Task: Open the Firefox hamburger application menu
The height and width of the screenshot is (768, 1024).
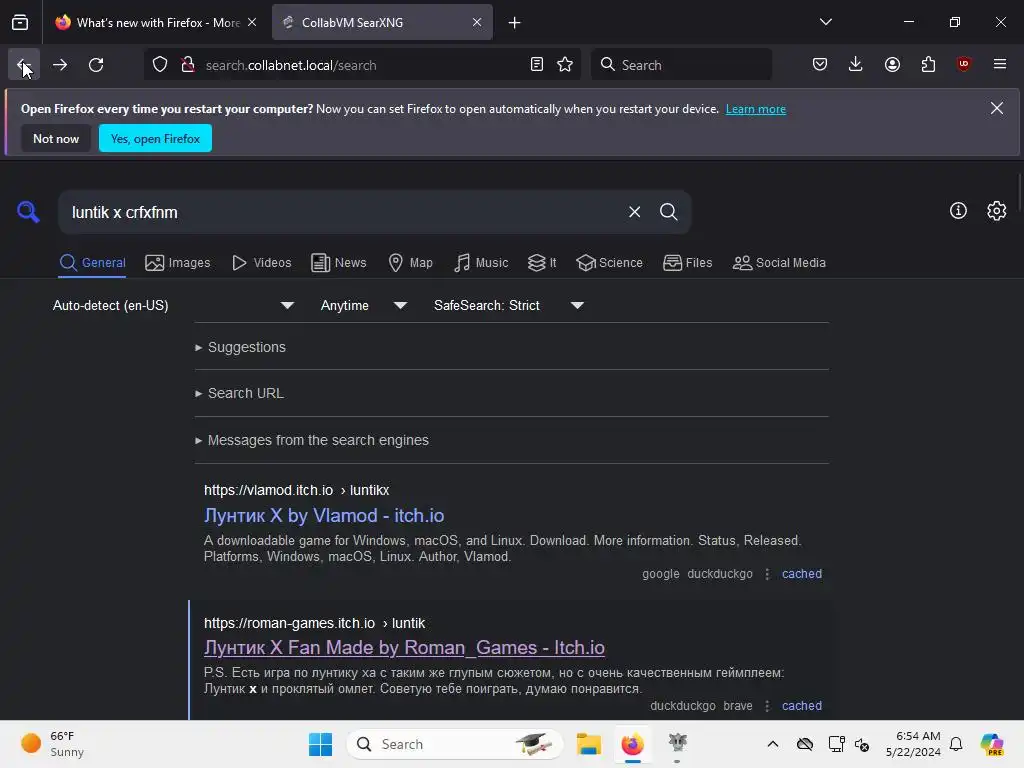Action: [x=1000, y=65]
